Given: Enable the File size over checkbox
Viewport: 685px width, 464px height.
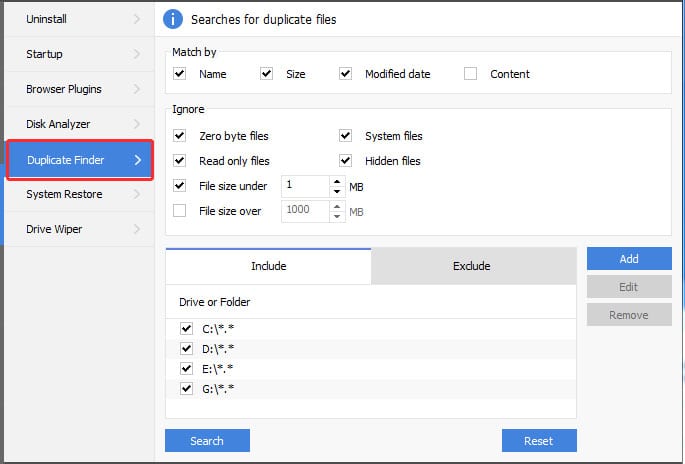Looking at the screenshot, I should tap(180, 211).
